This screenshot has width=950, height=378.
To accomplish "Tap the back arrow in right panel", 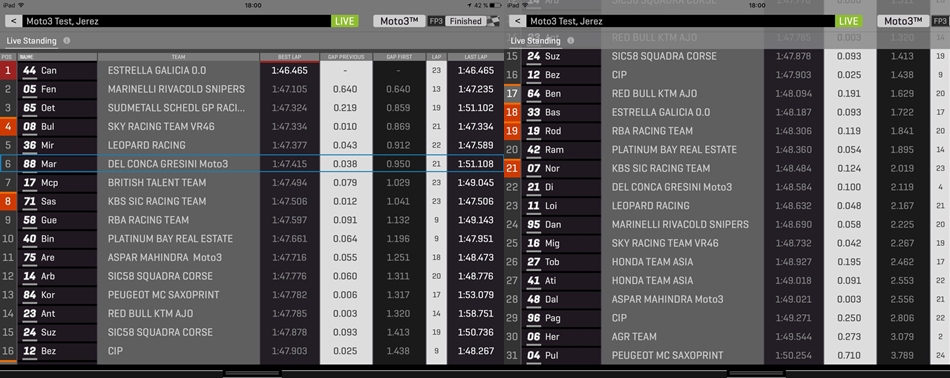I will [517, 21].
